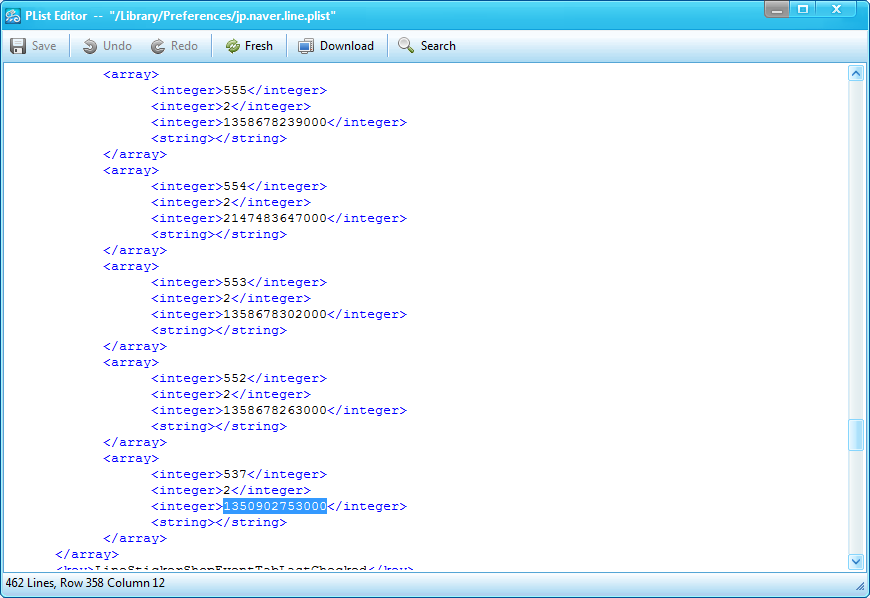Click the status bar row and column text
The image size is (870, 598).
pyautogui.click(x=85, y=583)
